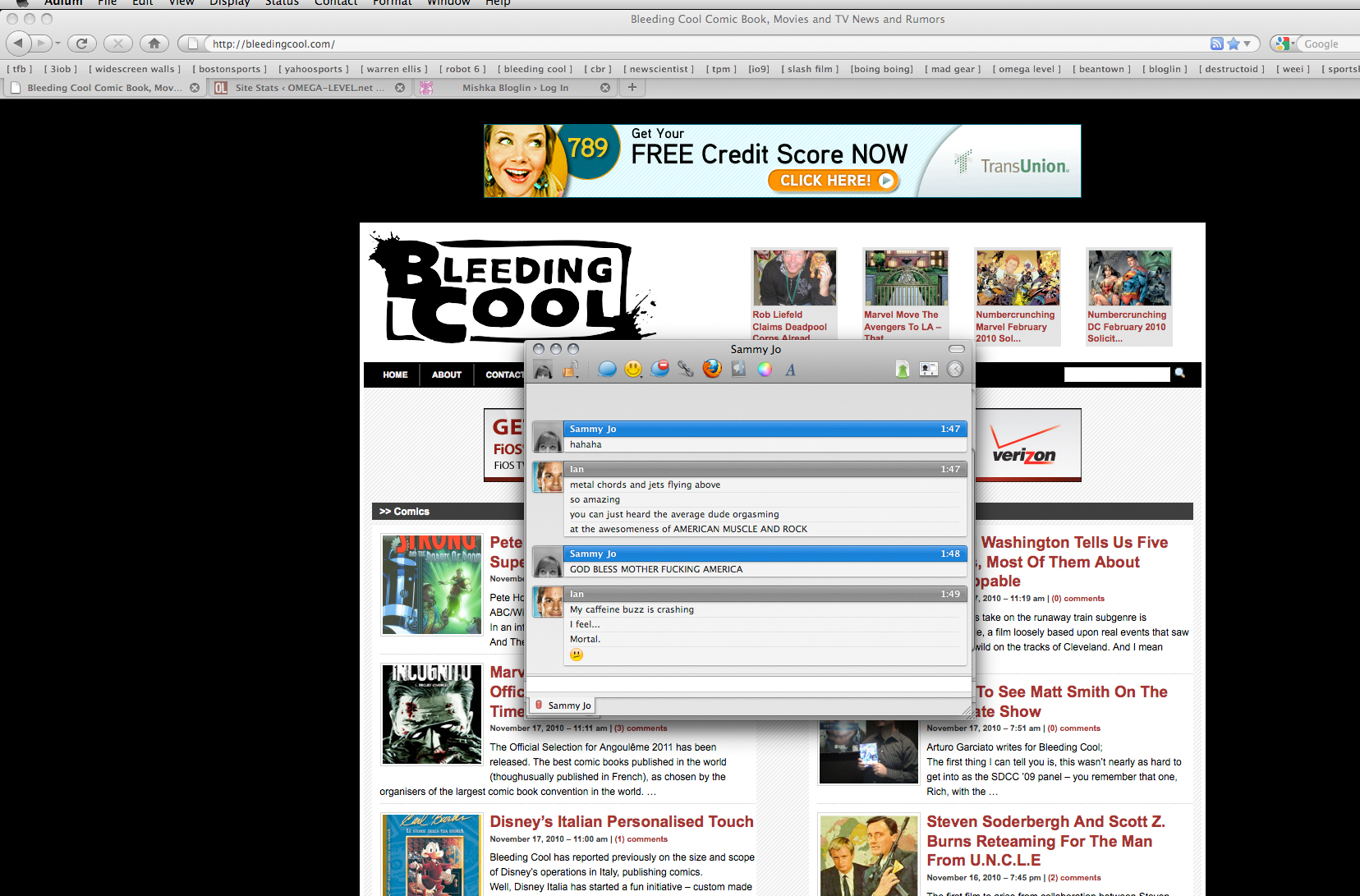Viewport: 1360px width, 896px height.
Task: Click the HOME nav item on Bleeding Cool
Action: point(395,374)
